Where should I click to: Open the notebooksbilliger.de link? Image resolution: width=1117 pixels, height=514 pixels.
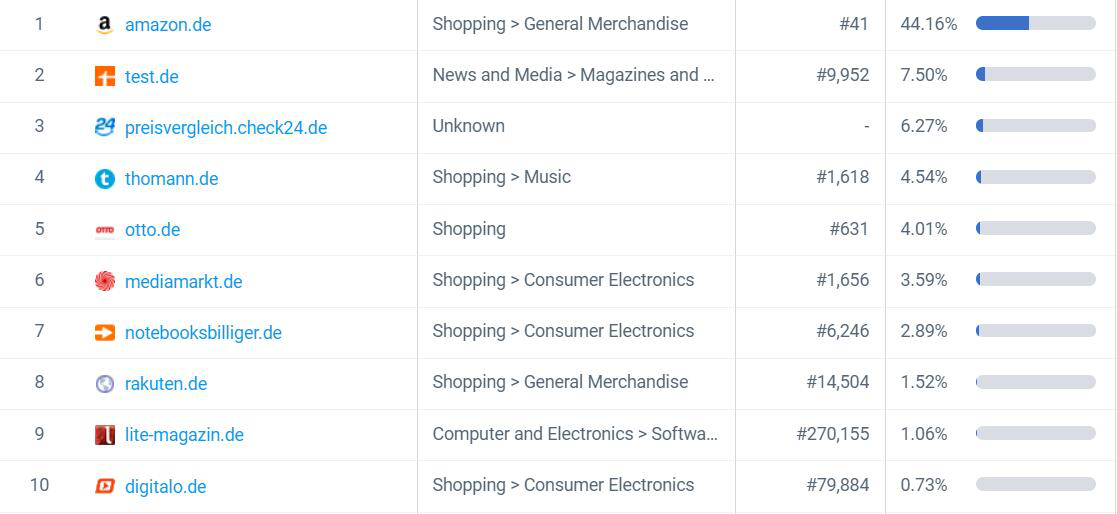click(x=203, y=332)
